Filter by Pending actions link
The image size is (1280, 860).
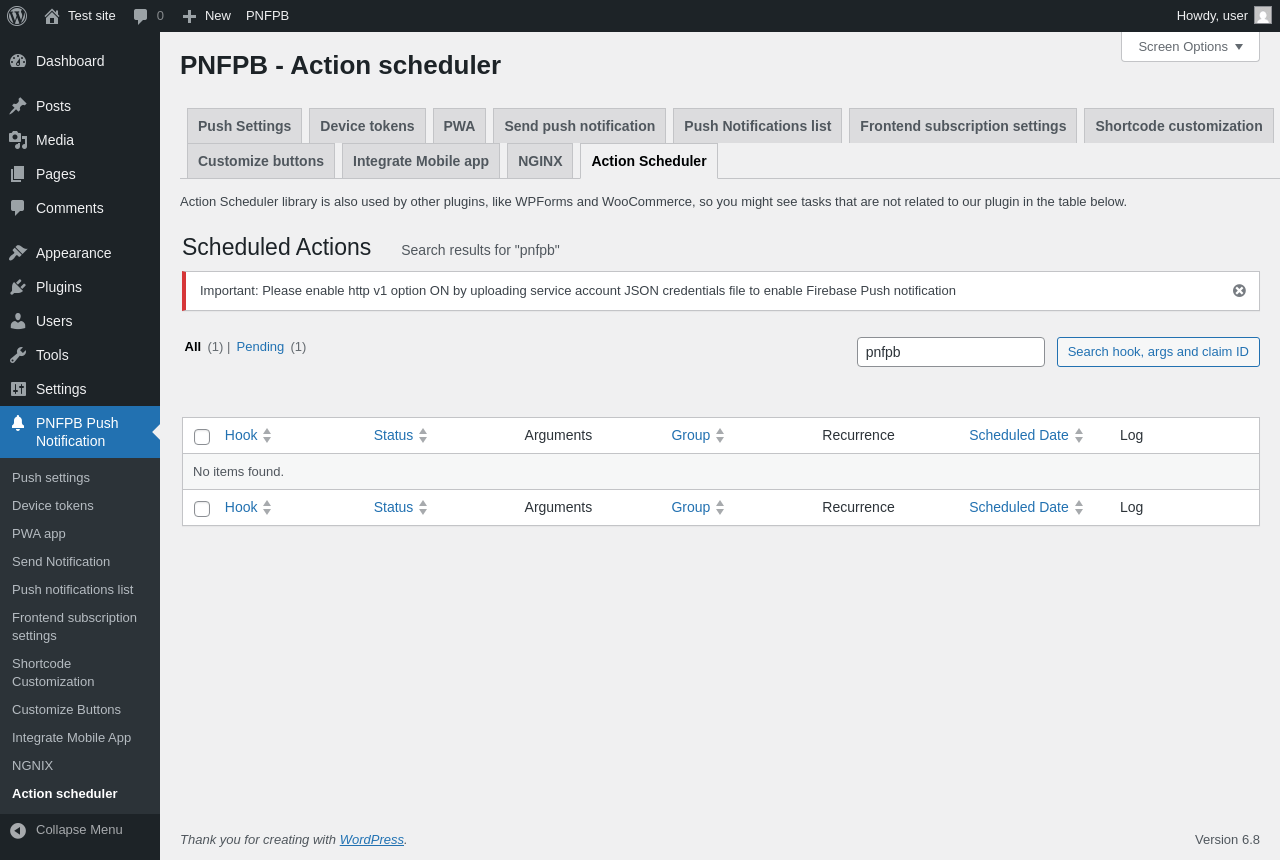point(260,347)
